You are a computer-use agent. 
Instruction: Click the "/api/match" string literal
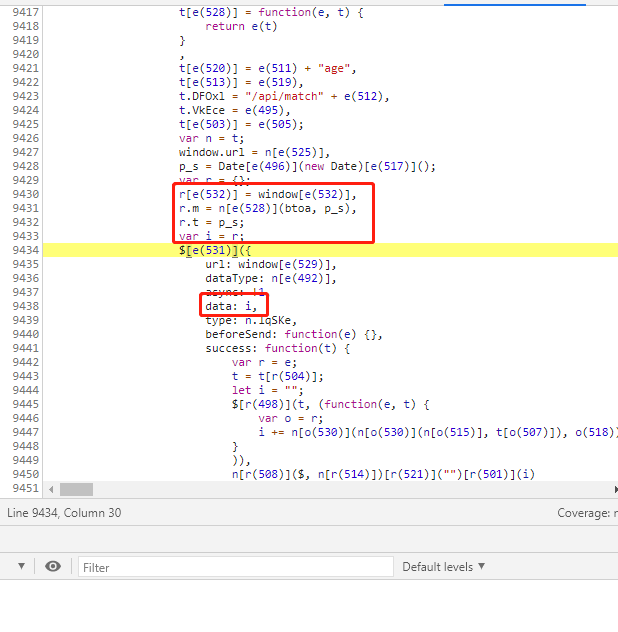pyautogui.click(x=284, y=96)
